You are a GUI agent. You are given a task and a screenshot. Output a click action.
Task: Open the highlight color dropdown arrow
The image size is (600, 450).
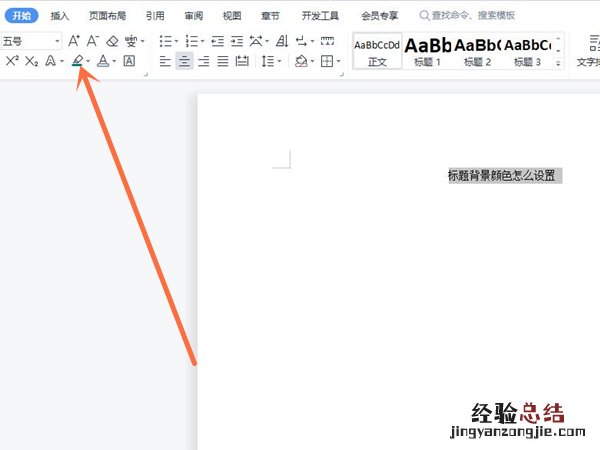[88, 61]
